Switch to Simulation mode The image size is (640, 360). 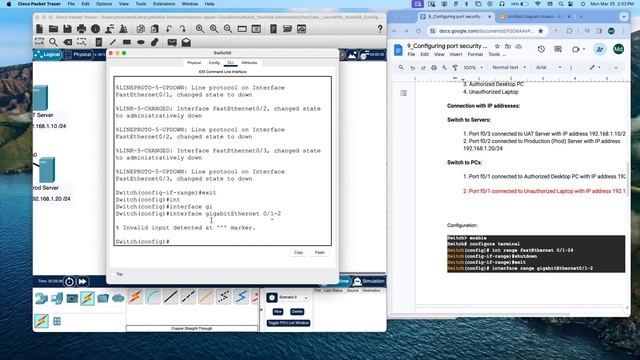[369, 281]
